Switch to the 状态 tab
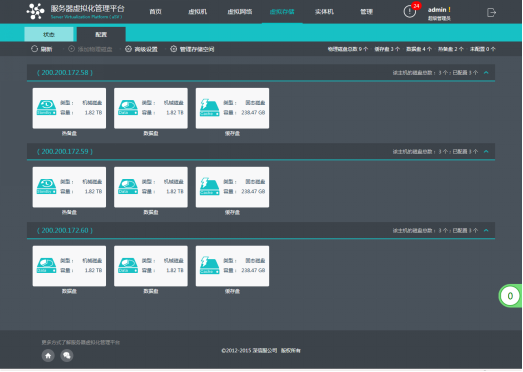 [49, 34]
